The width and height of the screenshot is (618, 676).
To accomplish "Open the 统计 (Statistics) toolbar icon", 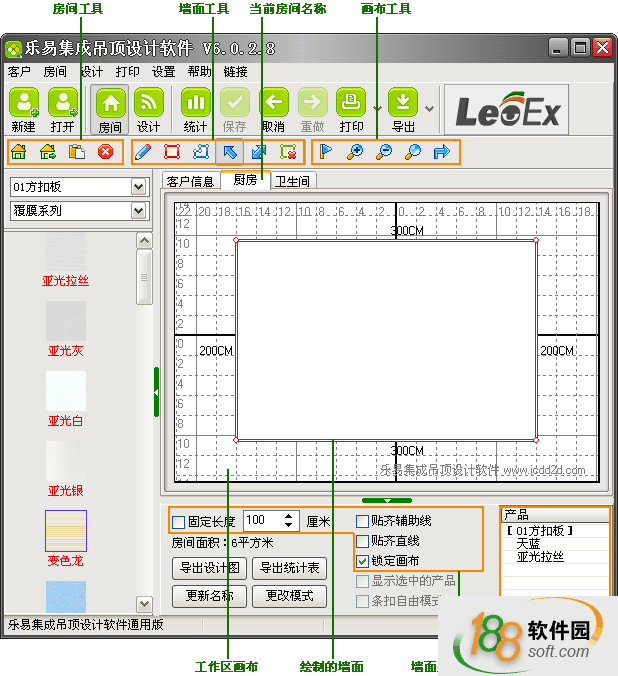I will pyautogui.click(x=196, y=109).
